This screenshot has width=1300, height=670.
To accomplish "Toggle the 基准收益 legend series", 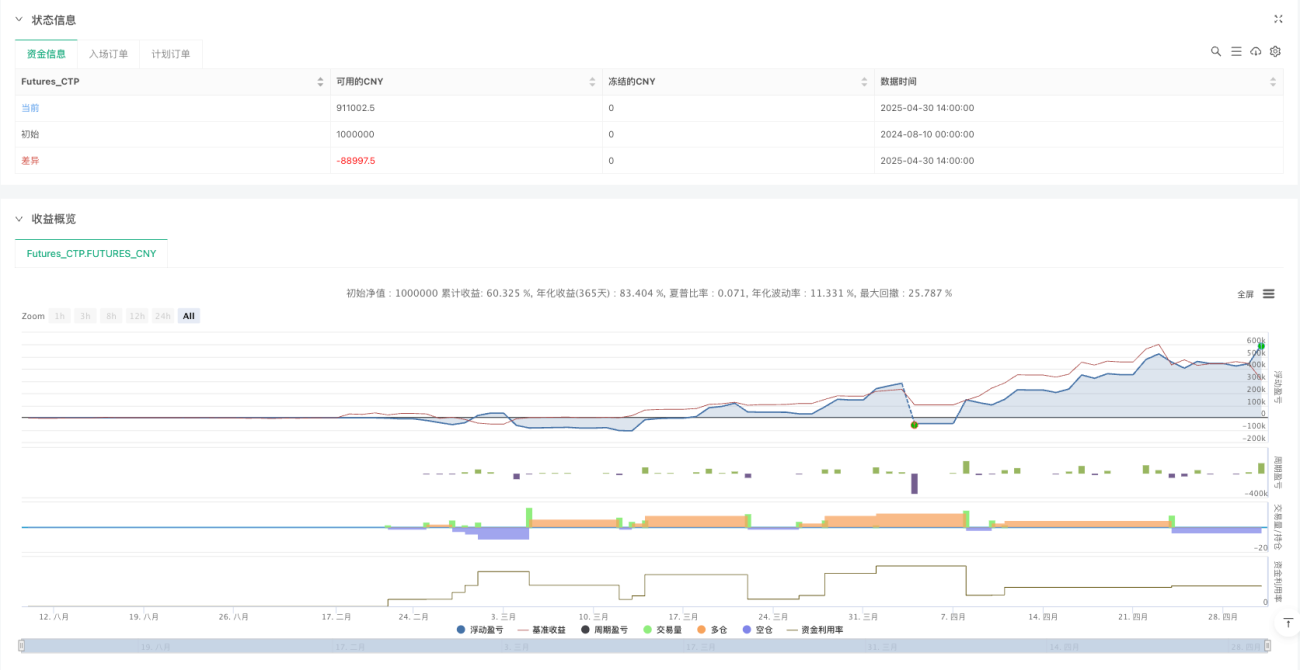I will (542, 630).
